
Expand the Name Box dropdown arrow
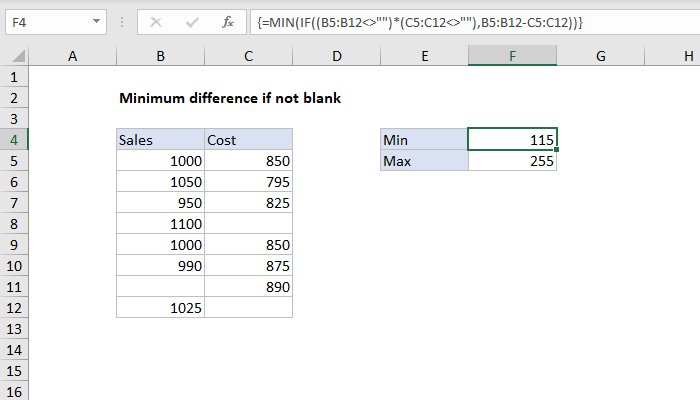coord(96,21)
